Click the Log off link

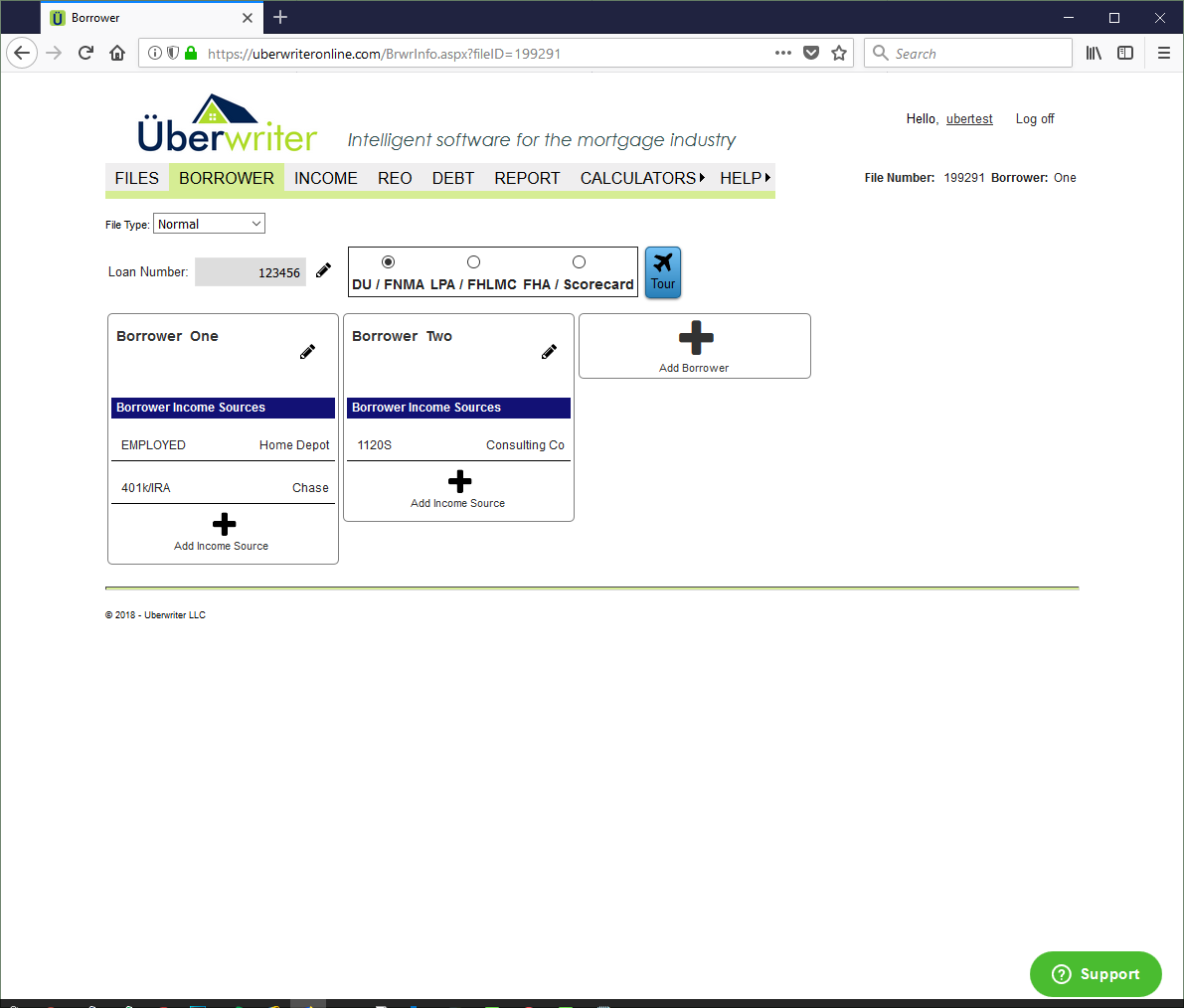tap(1035, 118)
